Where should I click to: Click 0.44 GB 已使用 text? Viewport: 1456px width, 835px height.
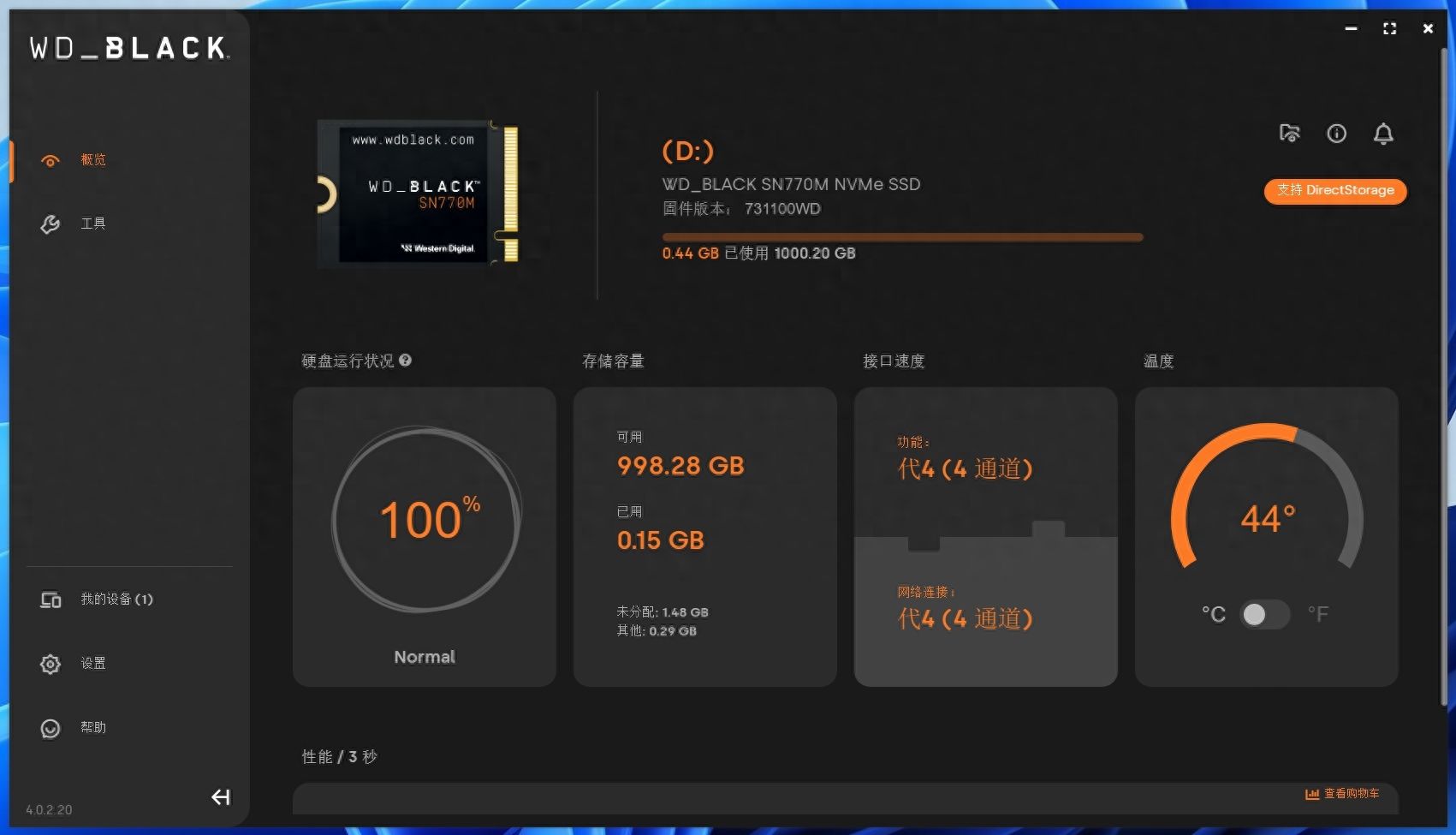tap(714, 253)
